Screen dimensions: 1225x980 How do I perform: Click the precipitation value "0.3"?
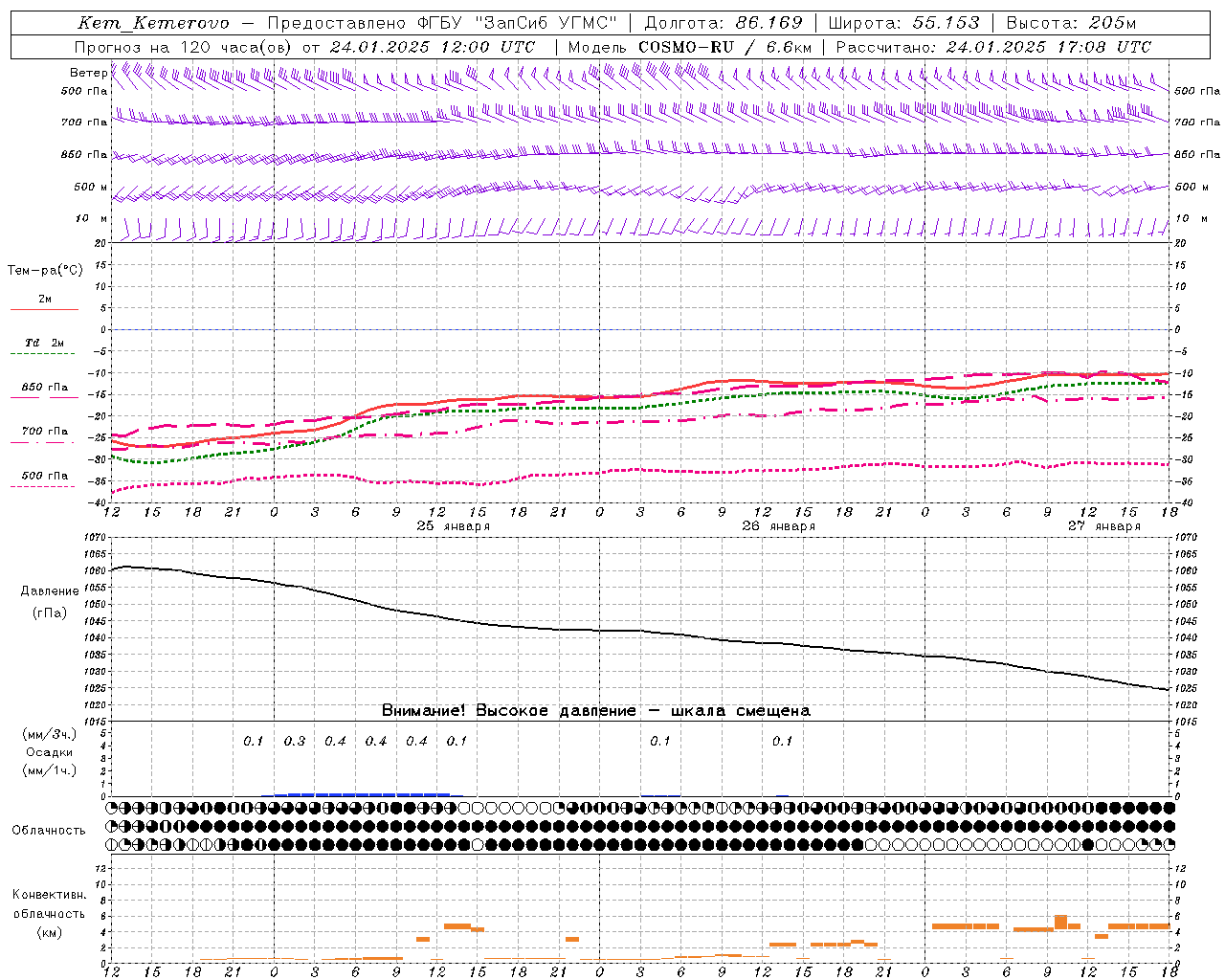coord(295,742)
